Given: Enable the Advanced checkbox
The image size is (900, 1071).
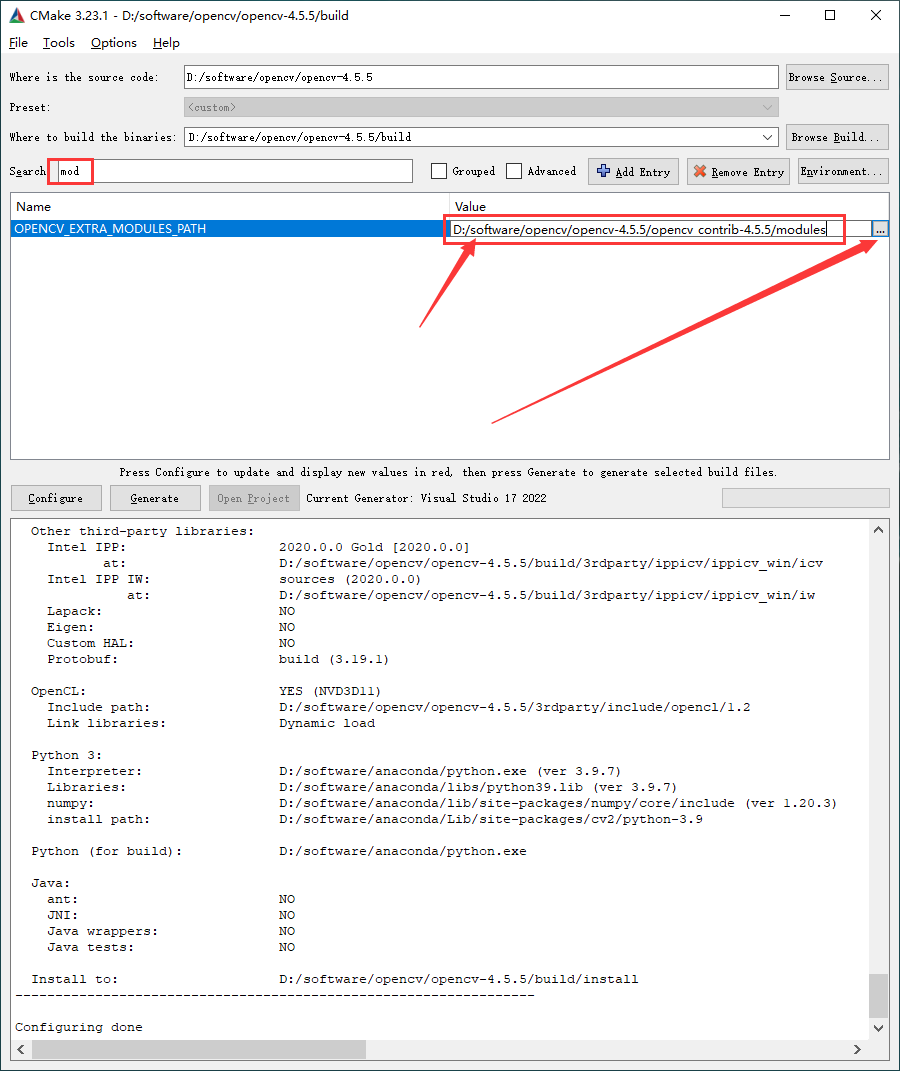Looking at the screenshot, I should coord(514,171).
